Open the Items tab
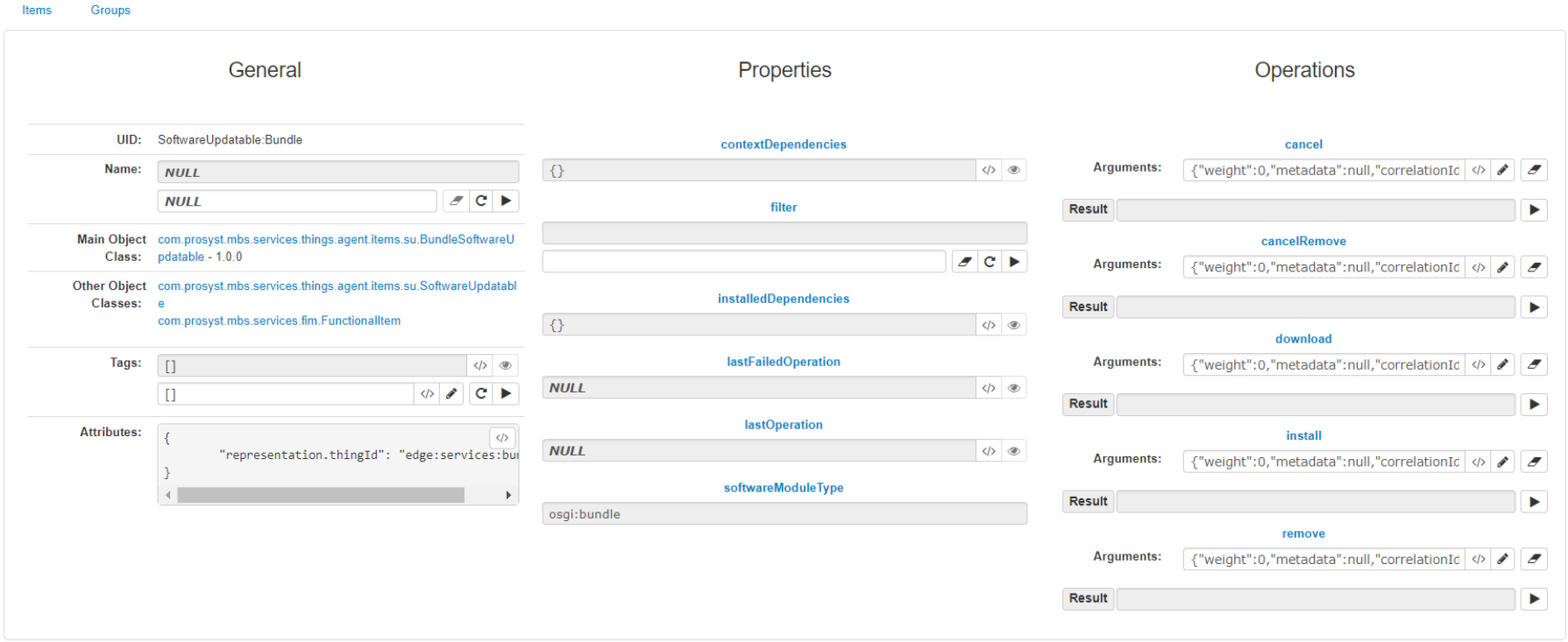This screenshot has height=642, width=1568. point(37,11)
